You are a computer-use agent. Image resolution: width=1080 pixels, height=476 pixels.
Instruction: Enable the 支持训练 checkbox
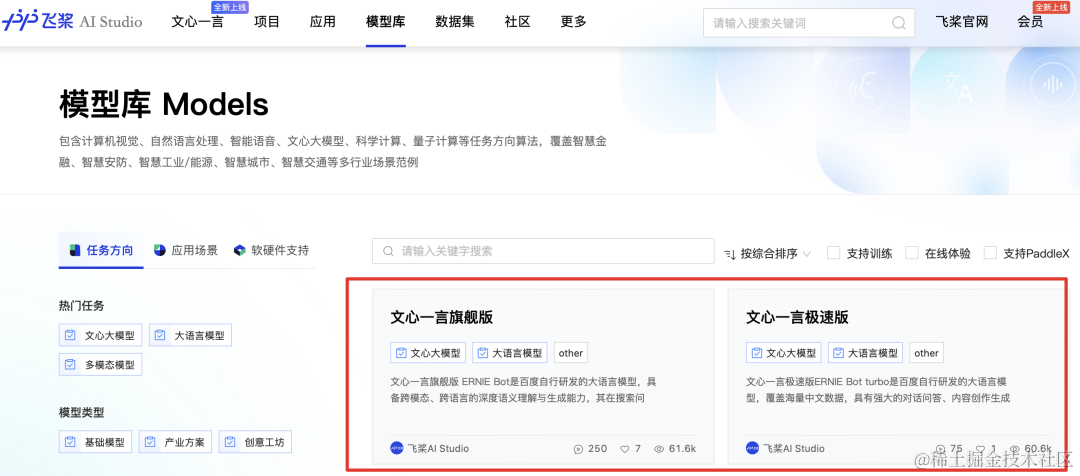tap(833, 253)
